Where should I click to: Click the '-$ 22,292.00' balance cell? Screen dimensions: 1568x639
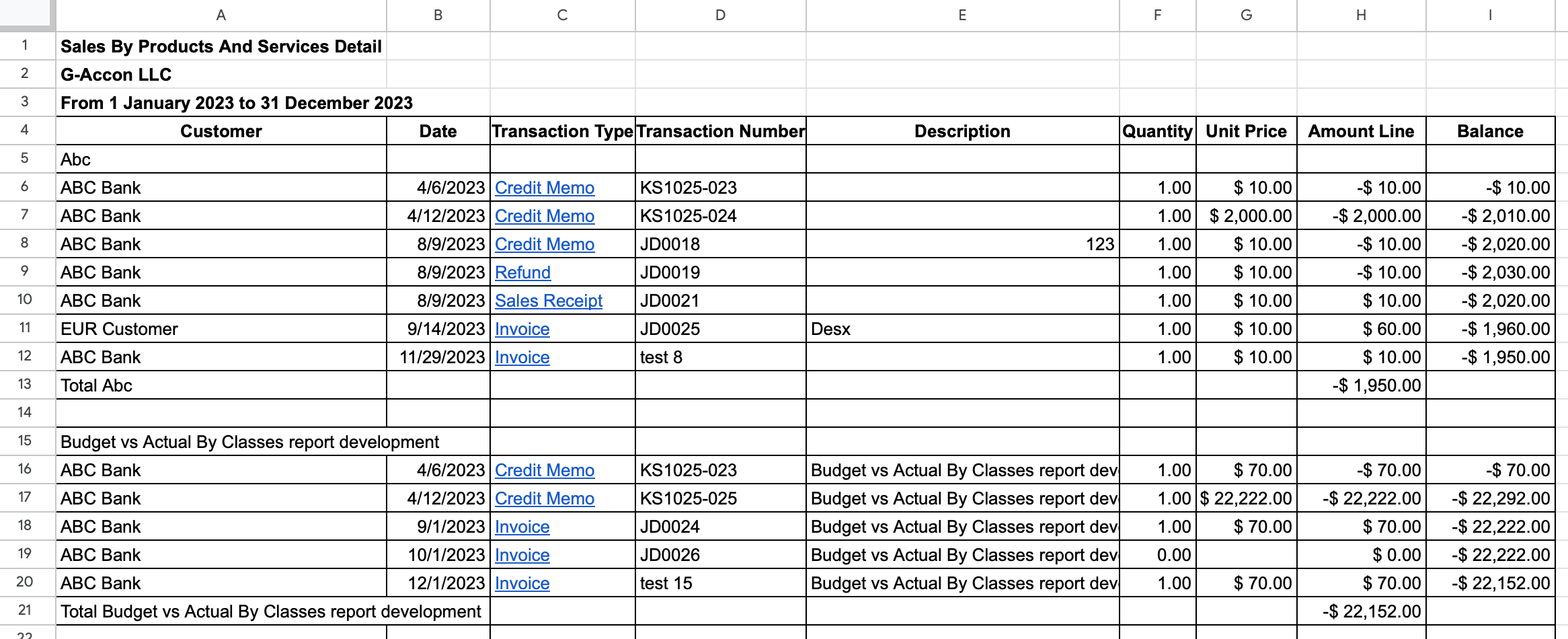(x=1491, y=498)
